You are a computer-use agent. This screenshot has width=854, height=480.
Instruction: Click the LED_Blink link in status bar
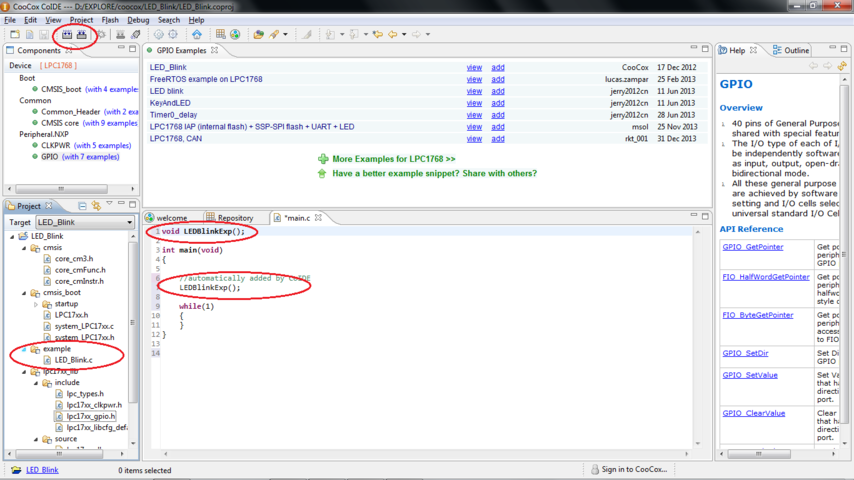click(42, 470)
